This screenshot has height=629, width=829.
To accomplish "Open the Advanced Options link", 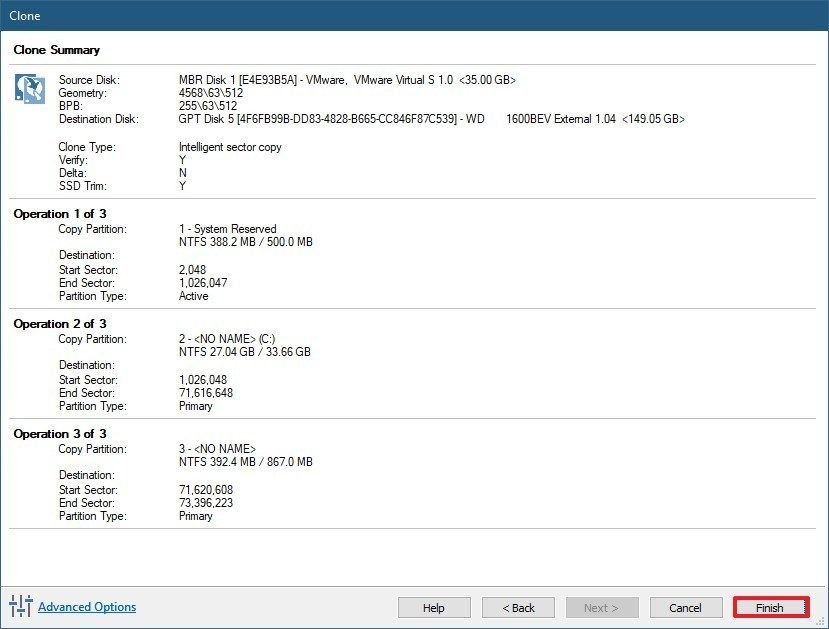I will (87, 606).
